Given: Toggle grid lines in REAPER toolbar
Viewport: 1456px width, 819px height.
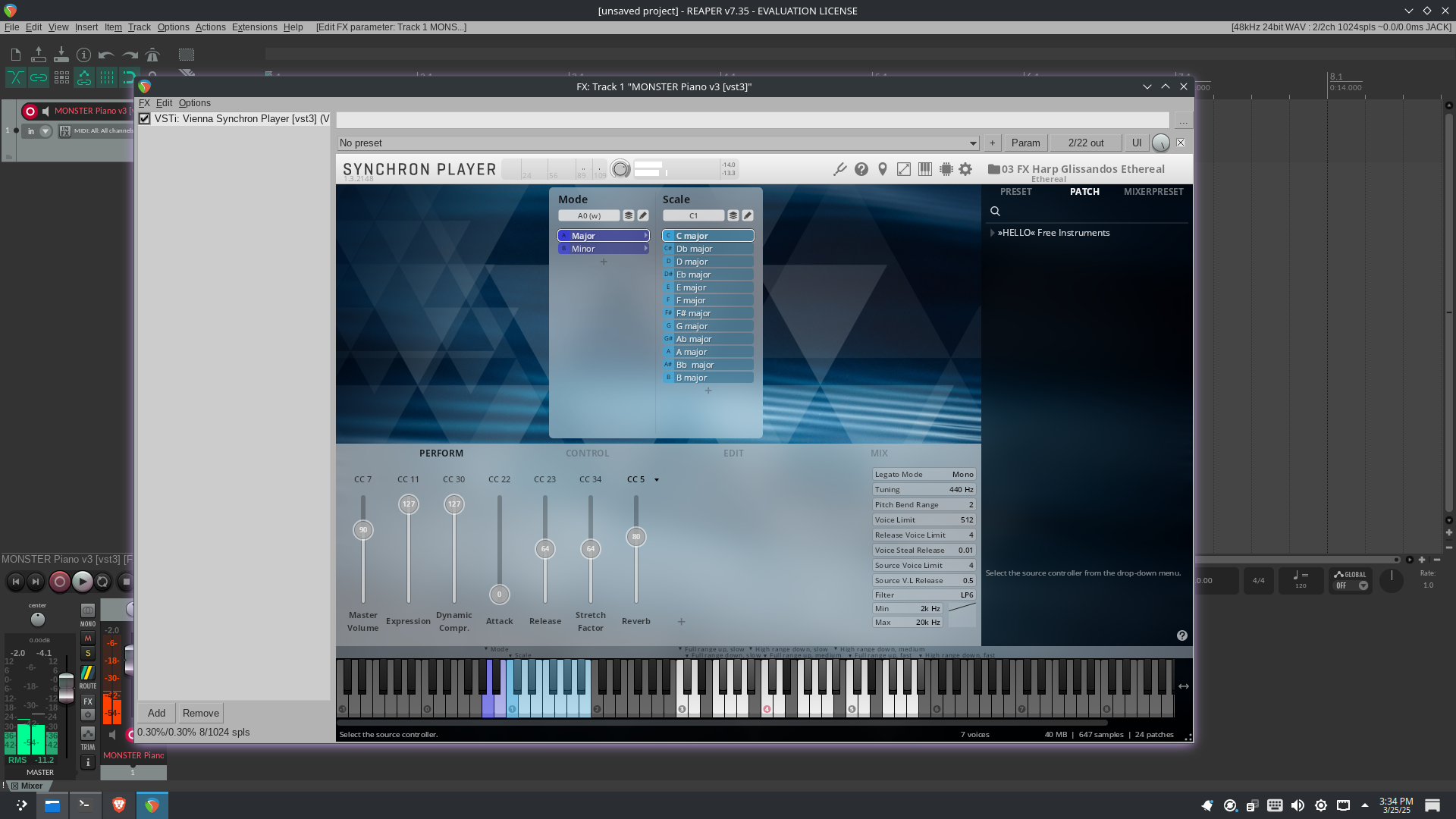Looking at the screenshot, I should pyautogui.click(x=107, y=77).
